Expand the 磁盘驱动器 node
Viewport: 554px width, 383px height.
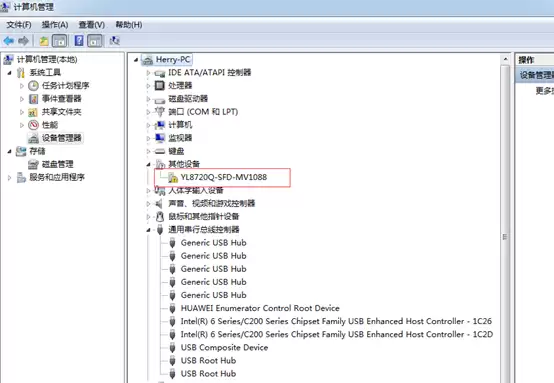(148, 99)
